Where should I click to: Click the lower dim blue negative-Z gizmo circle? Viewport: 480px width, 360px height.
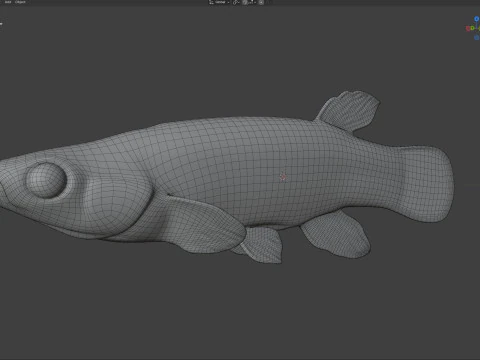point(477,38)
